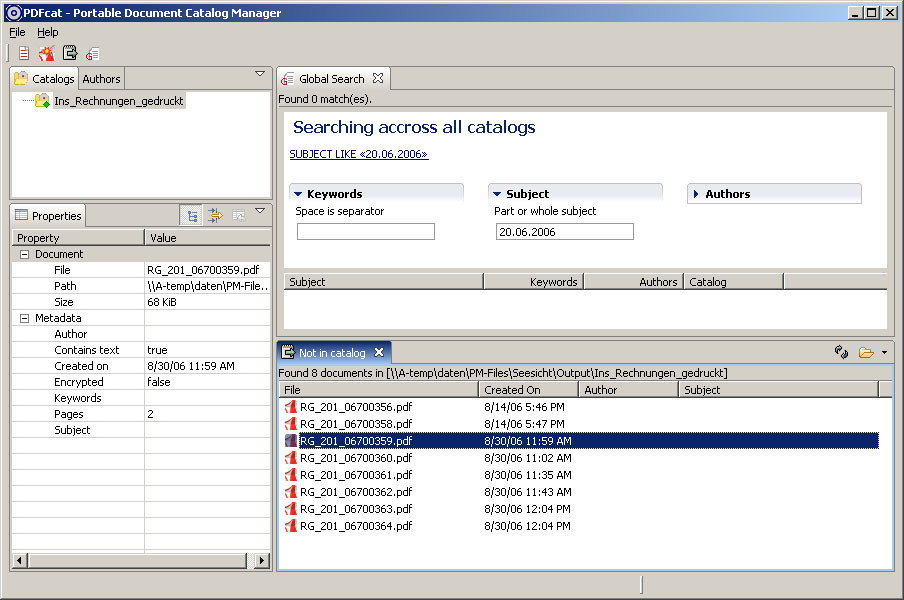Click the PDF icon of RG_201_06700359.pdf

click(x=291, y=441)
